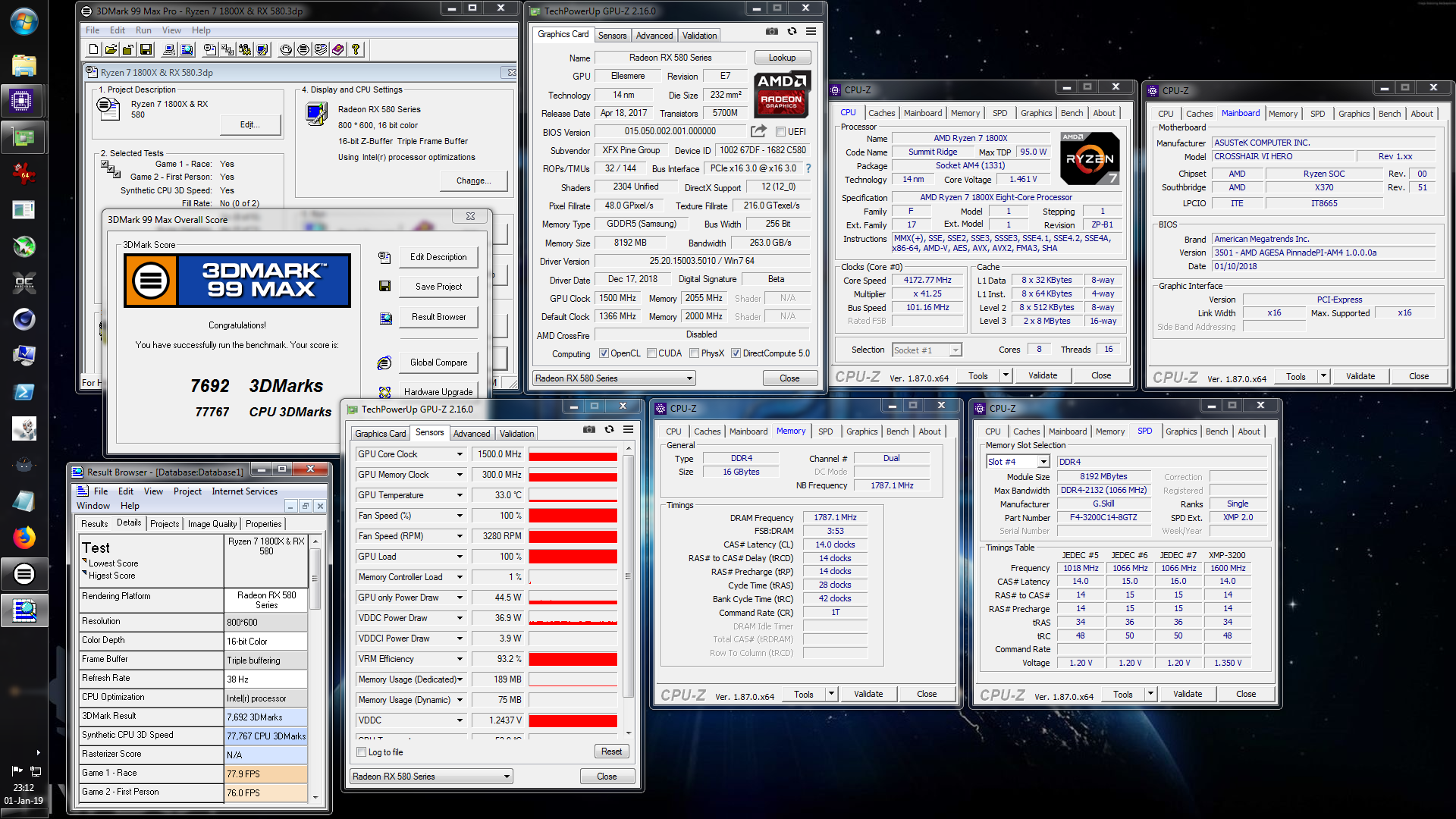Click the striped circle benchmark icon in 3DMark toolbar
Image resolution: width=1456 pixels, height=819 pixels.
[303, 49]
